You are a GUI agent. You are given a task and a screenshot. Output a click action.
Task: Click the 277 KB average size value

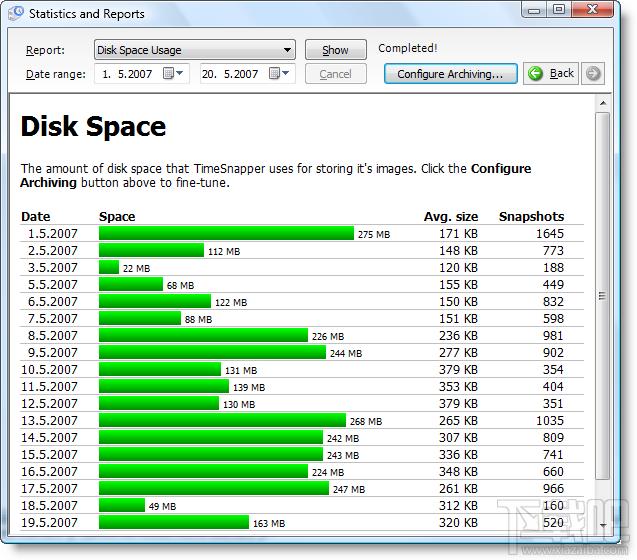[458, 353]
